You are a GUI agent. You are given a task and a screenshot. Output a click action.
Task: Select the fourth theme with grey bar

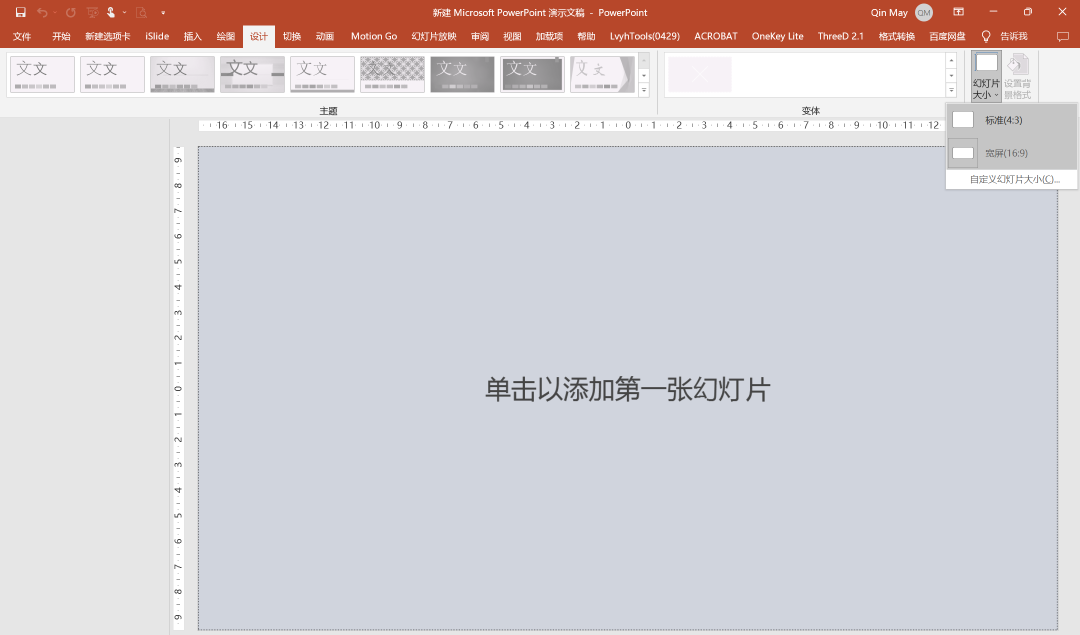(x=253, y=74)
